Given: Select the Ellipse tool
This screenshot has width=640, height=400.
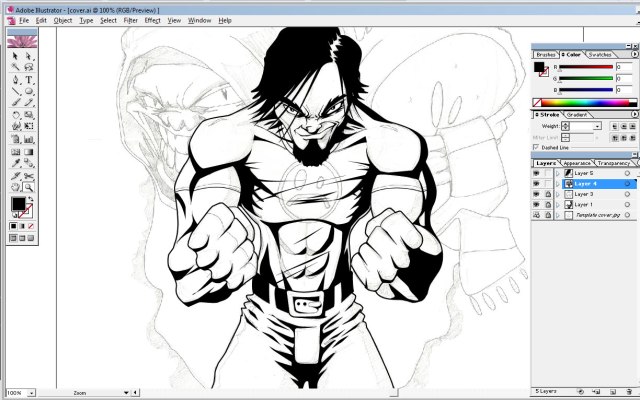Looking at the screenshot, I should click(x=29, y=91).
